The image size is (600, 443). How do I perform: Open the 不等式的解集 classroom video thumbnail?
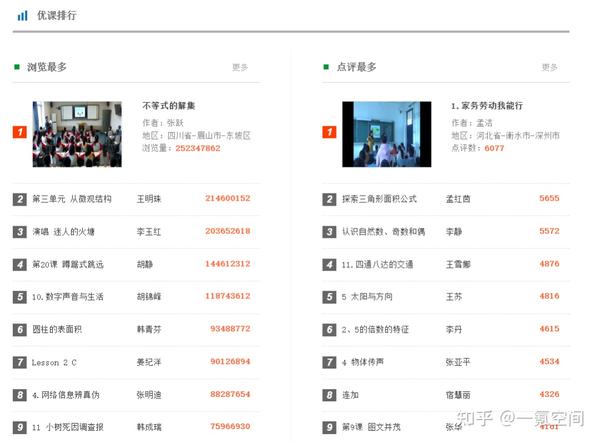pos(77,134)
